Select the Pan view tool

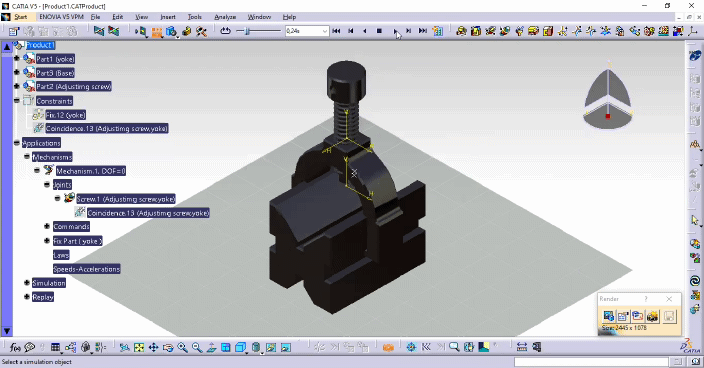tap(154, 347)
